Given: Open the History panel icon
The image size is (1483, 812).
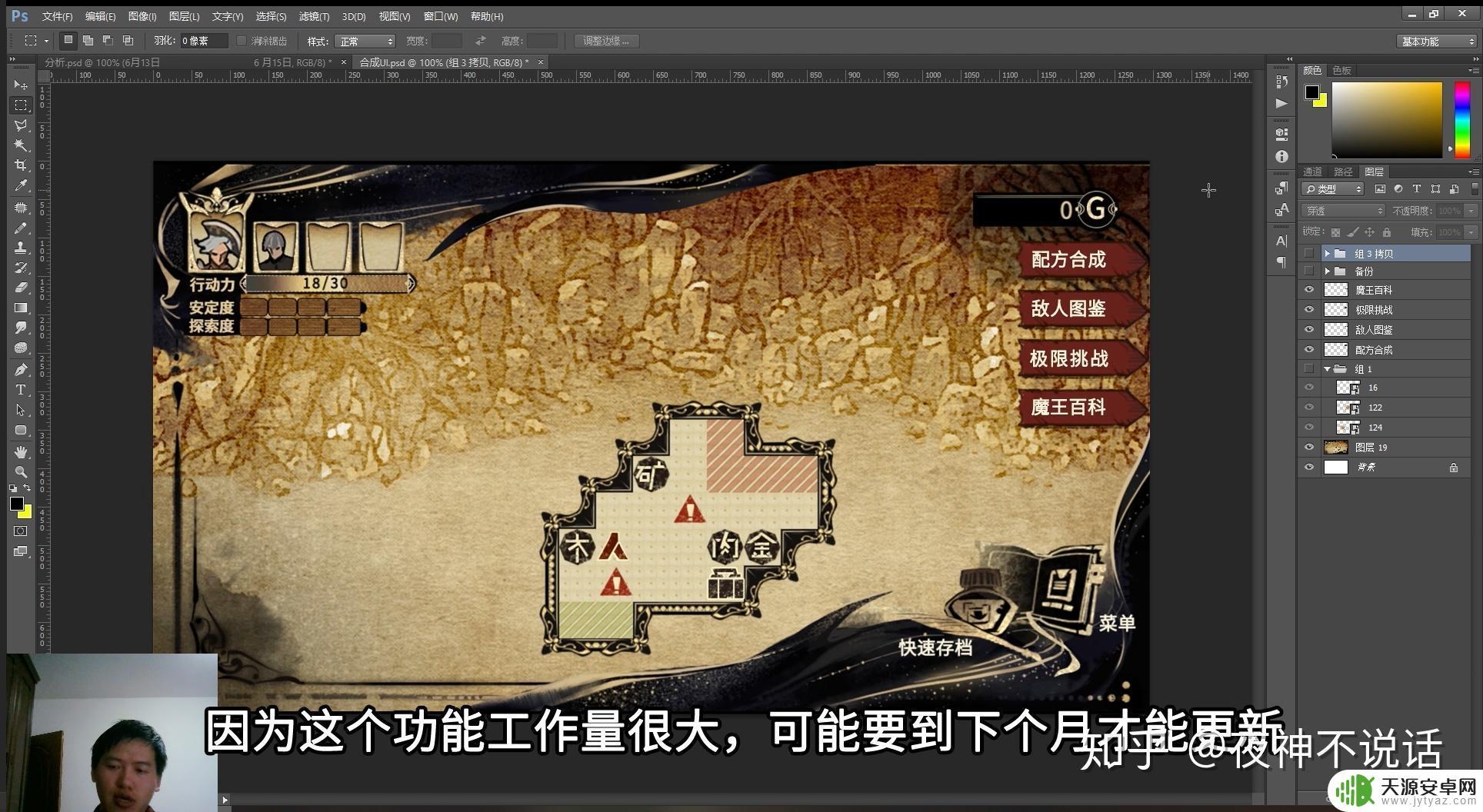Looking at the screenshot, I should [x=1281, y=82].
